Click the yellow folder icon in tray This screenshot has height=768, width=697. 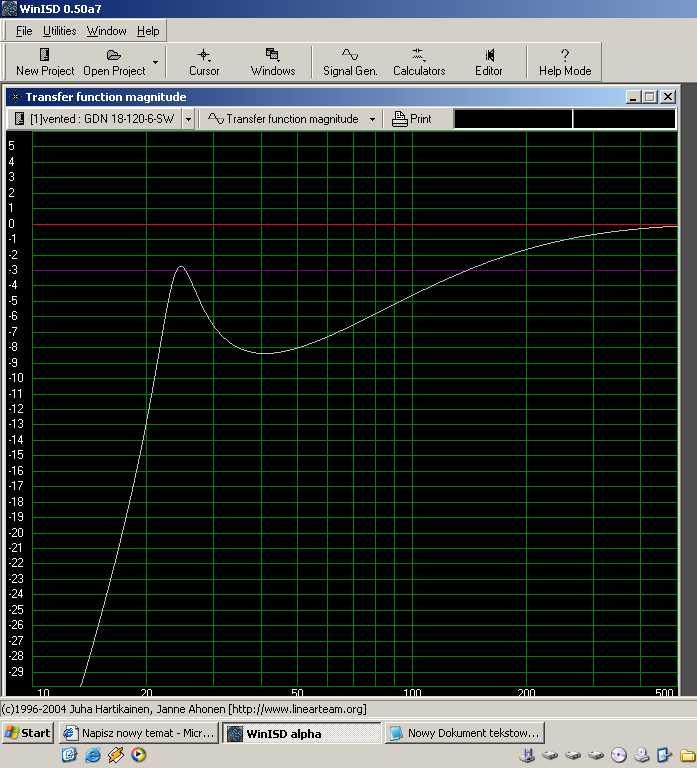click(x=689, y=755)
